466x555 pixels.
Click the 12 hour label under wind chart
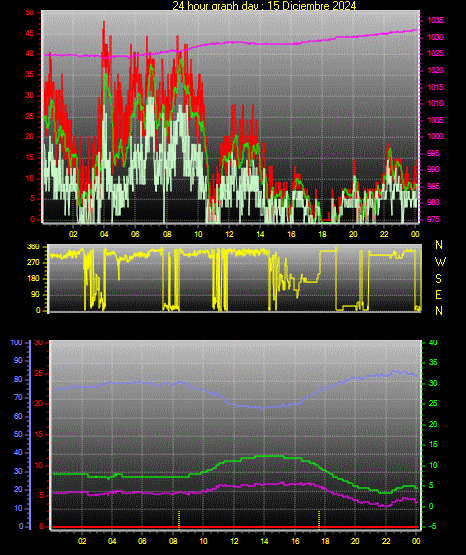pyautogui.click(x=229, y=234)
